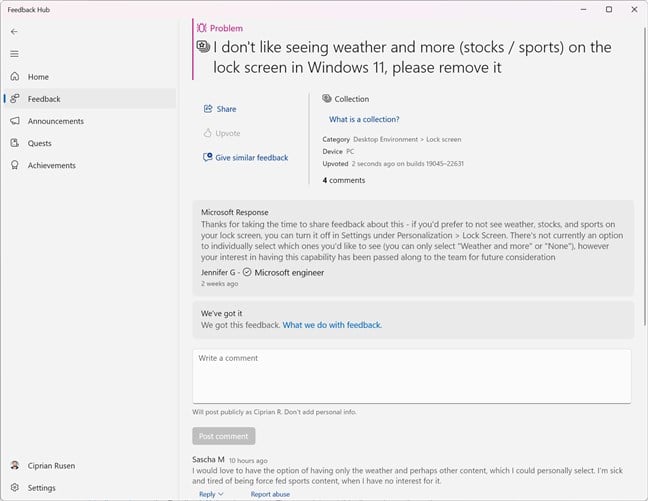Image resolution: width=648 pixels, height=501 pixels.
Task: Click the 'Microsoft engineer' label
Action: coord(289,272)
